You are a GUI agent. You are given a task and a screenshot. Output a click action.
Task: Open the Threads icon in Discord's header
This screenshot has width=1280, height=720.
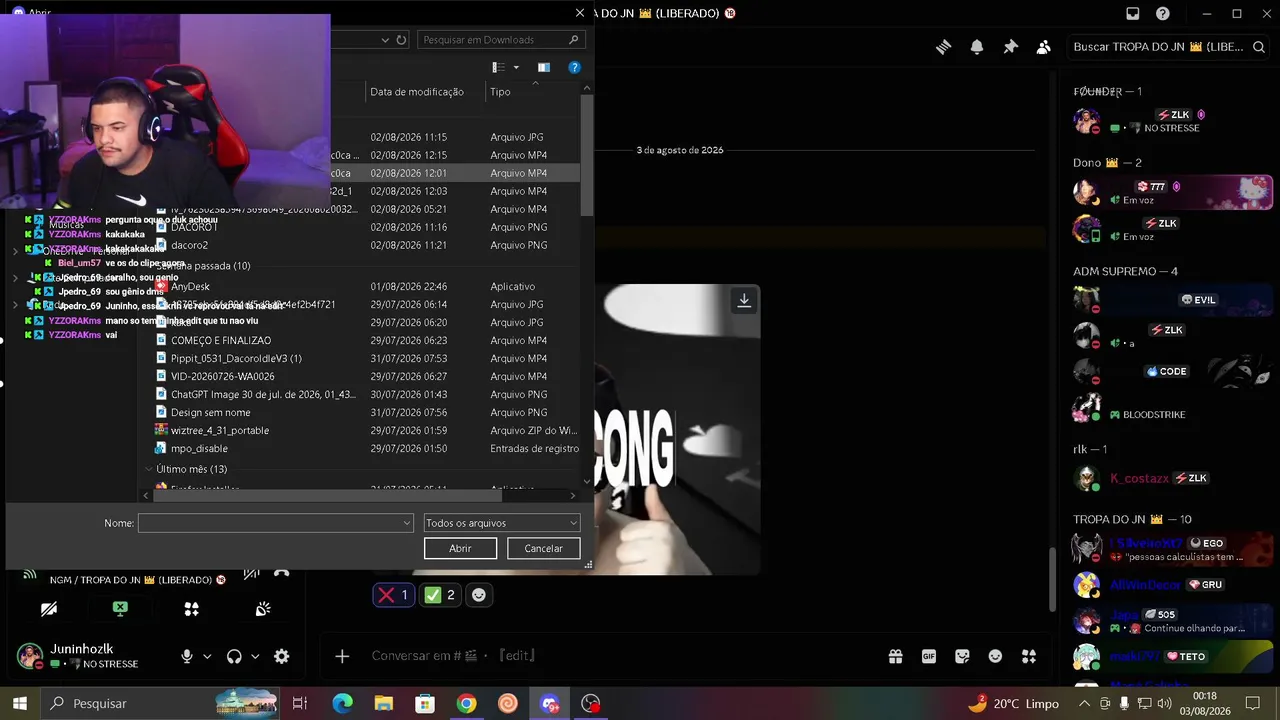pos(943,47)
